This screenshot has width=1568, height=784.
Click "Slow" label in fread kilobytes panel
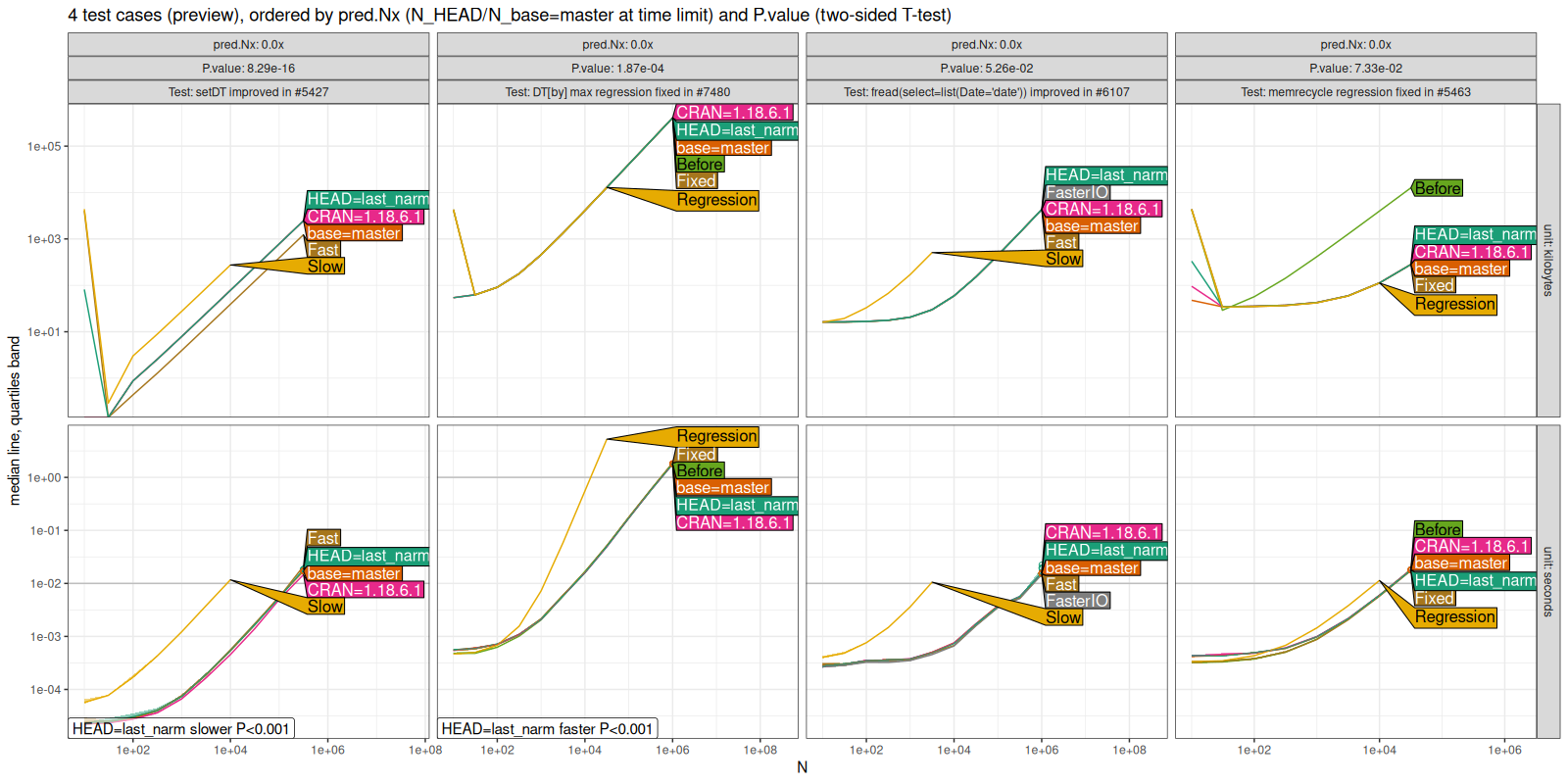click(1063, 259)
